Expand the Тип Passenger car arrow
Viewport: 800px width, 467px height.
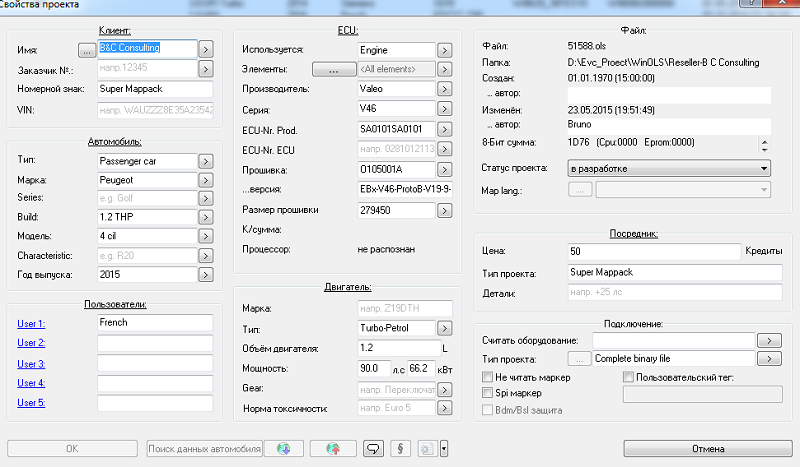[x=204, y=160]
